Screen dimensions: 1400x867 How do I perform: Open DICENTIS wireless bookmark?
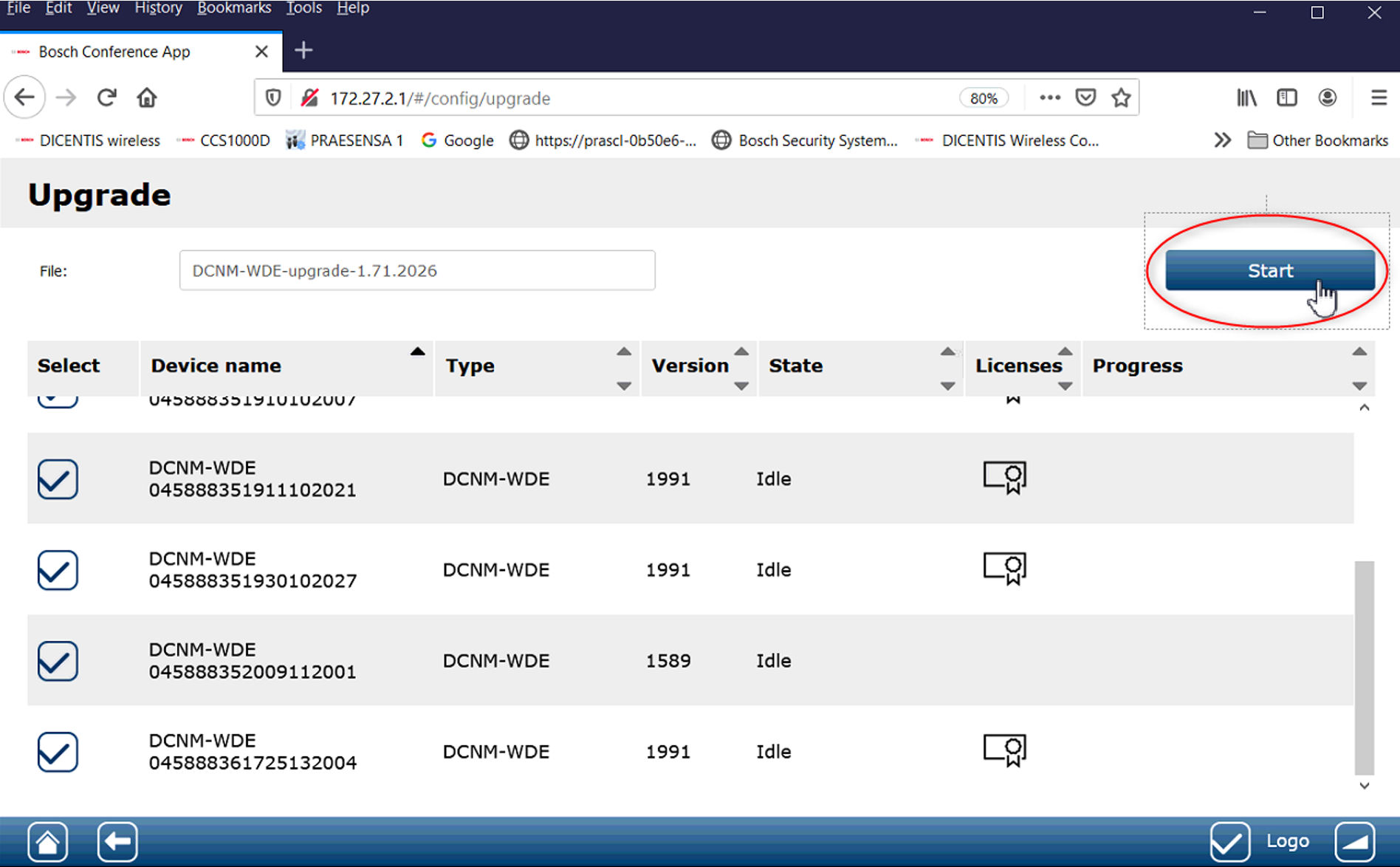(89, 140)
